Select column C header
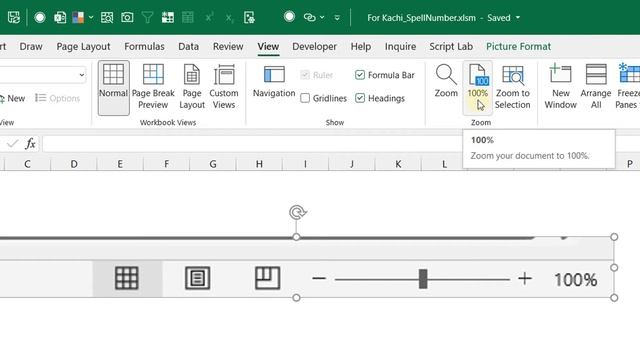The width and height of the screenshot is (640, 360). click(27, 164)
